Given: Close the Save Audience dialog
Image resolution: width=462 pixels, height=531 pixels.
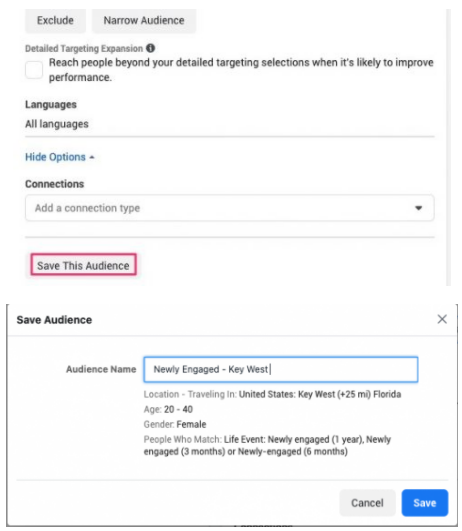Looking at the screenshot, I should point(442,319).
